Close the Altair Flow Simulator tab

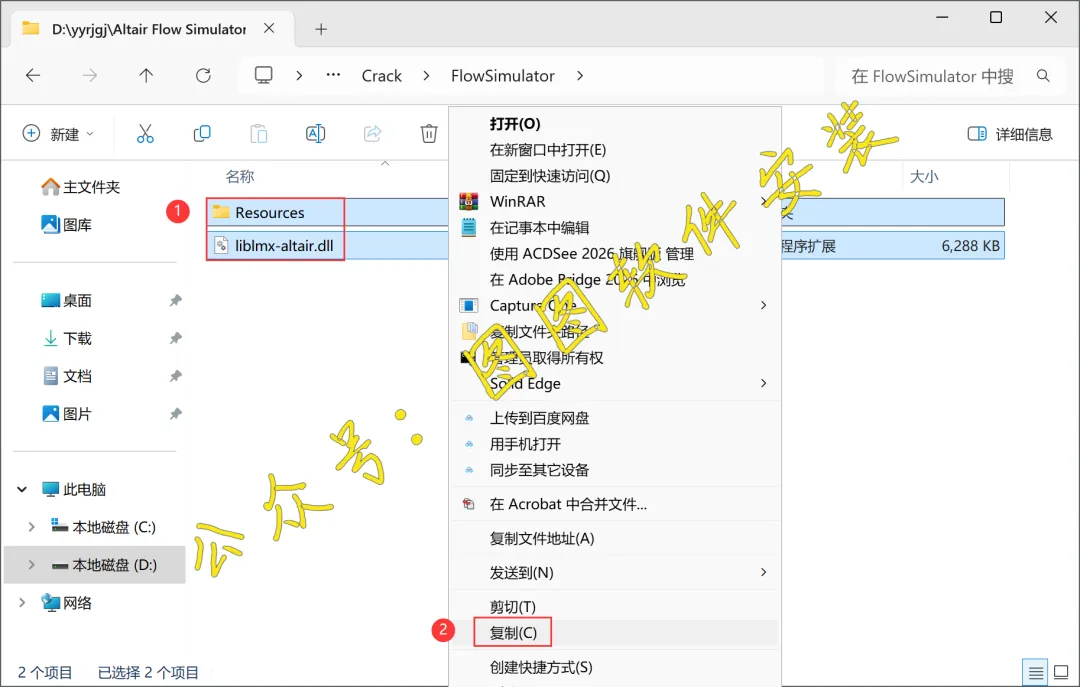(269, 28)
